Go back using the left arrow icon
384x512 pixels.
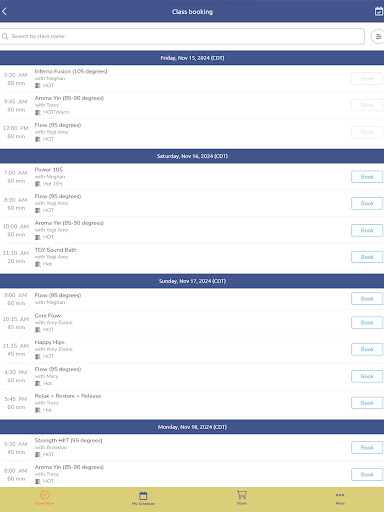[4, 11]
